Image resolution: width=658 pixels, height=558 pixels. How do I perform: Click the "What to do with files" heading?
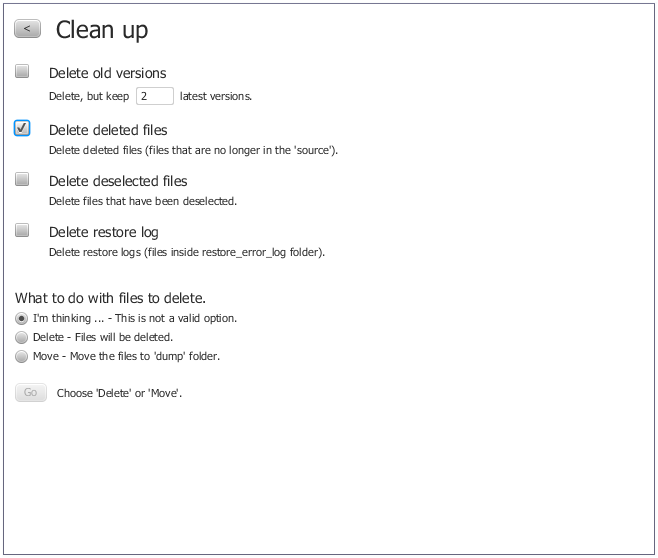[110, 298]
